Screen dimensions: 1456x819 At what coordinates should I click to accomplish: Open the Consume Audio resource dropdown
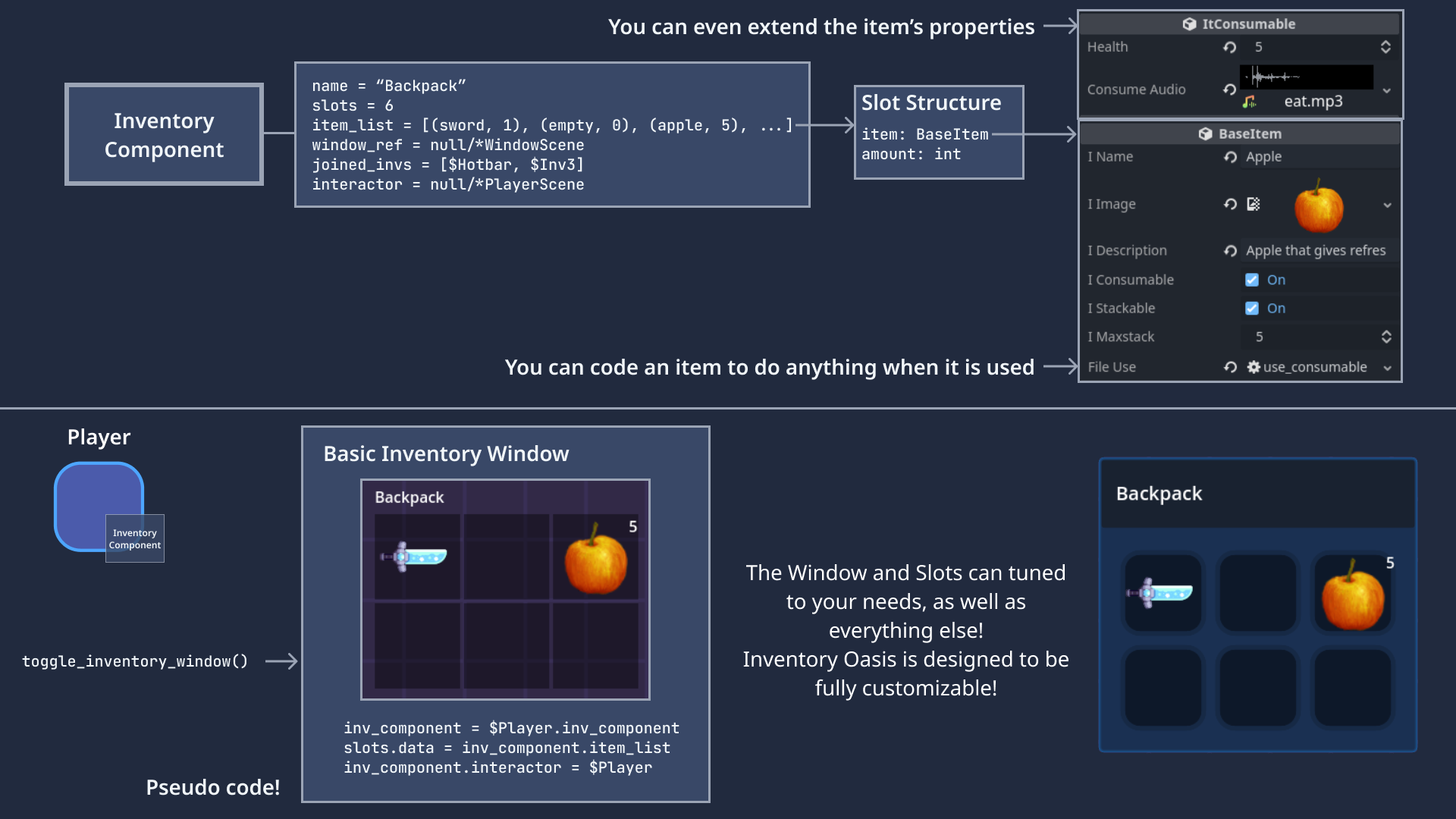coord(1387,90)
